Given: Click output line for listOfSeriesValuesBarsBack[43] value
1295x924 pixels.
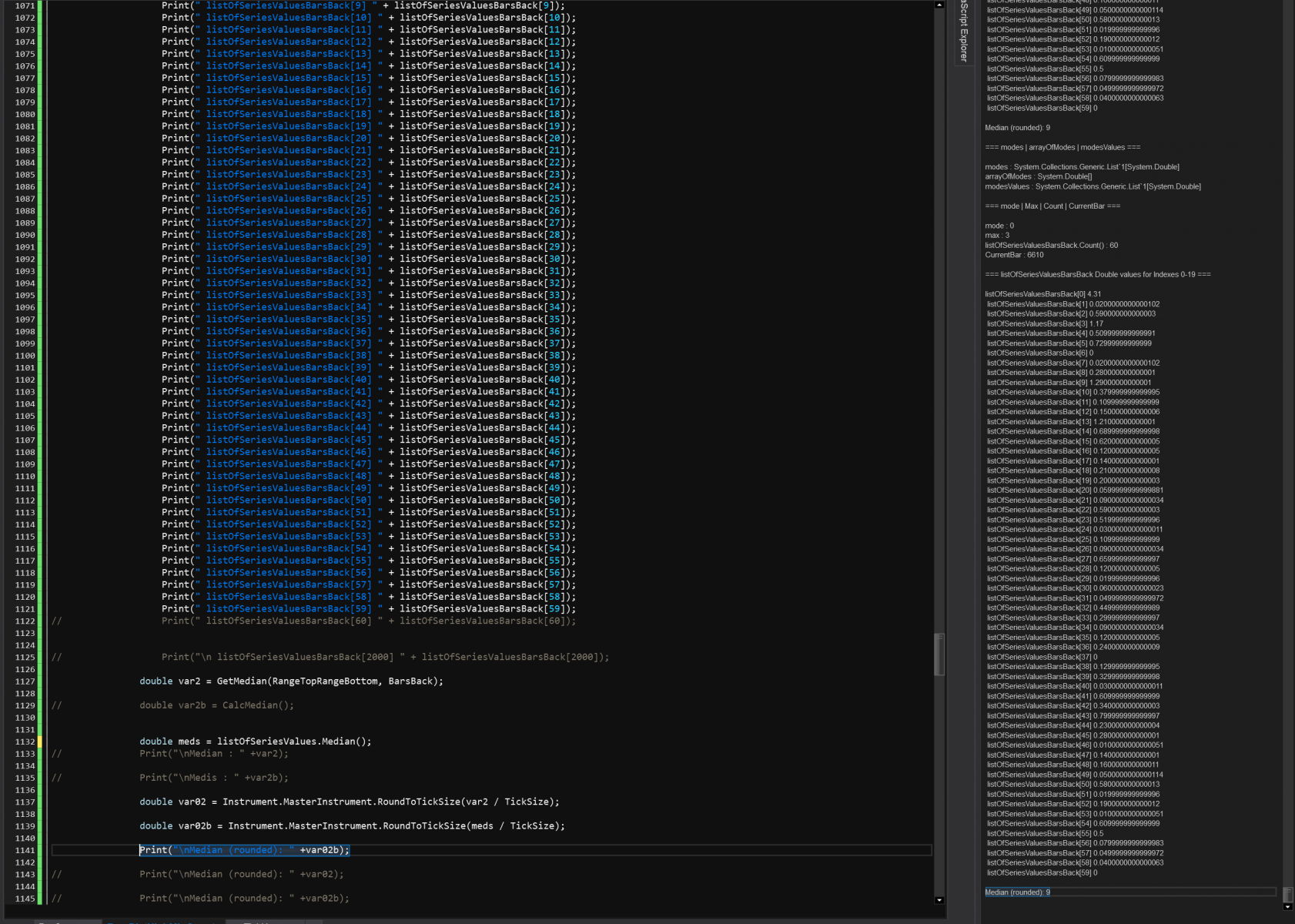Looking at the screenshot, I should 1072,716.
